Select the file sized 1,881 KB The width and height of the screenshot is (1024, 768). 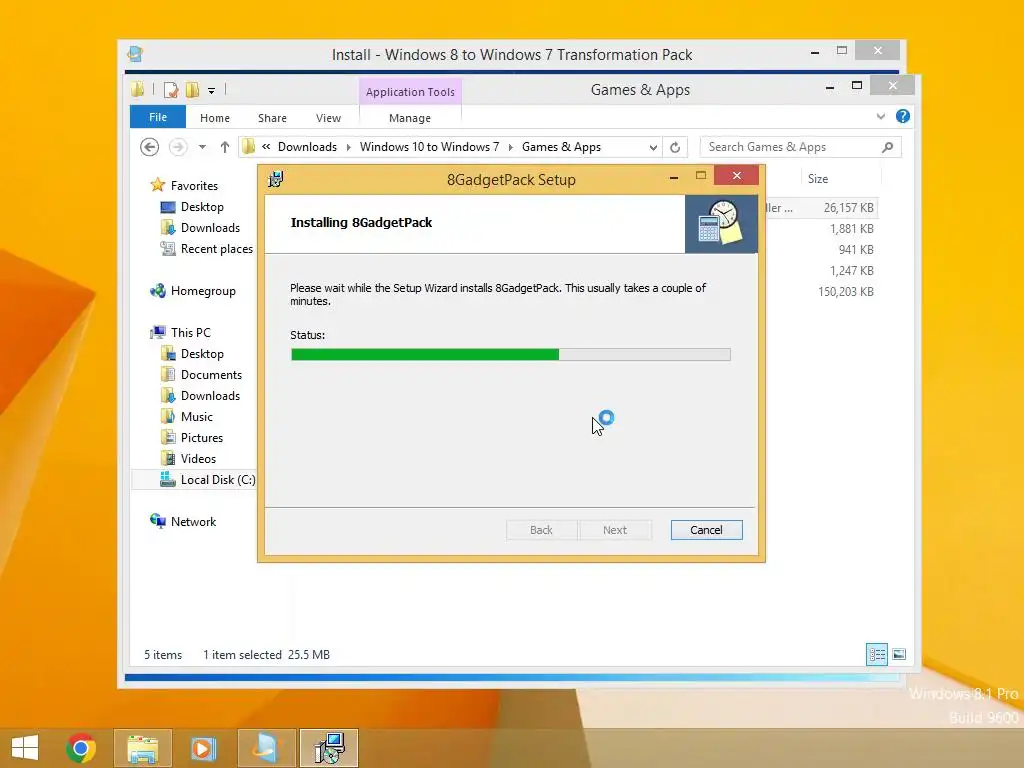[851, 229]
